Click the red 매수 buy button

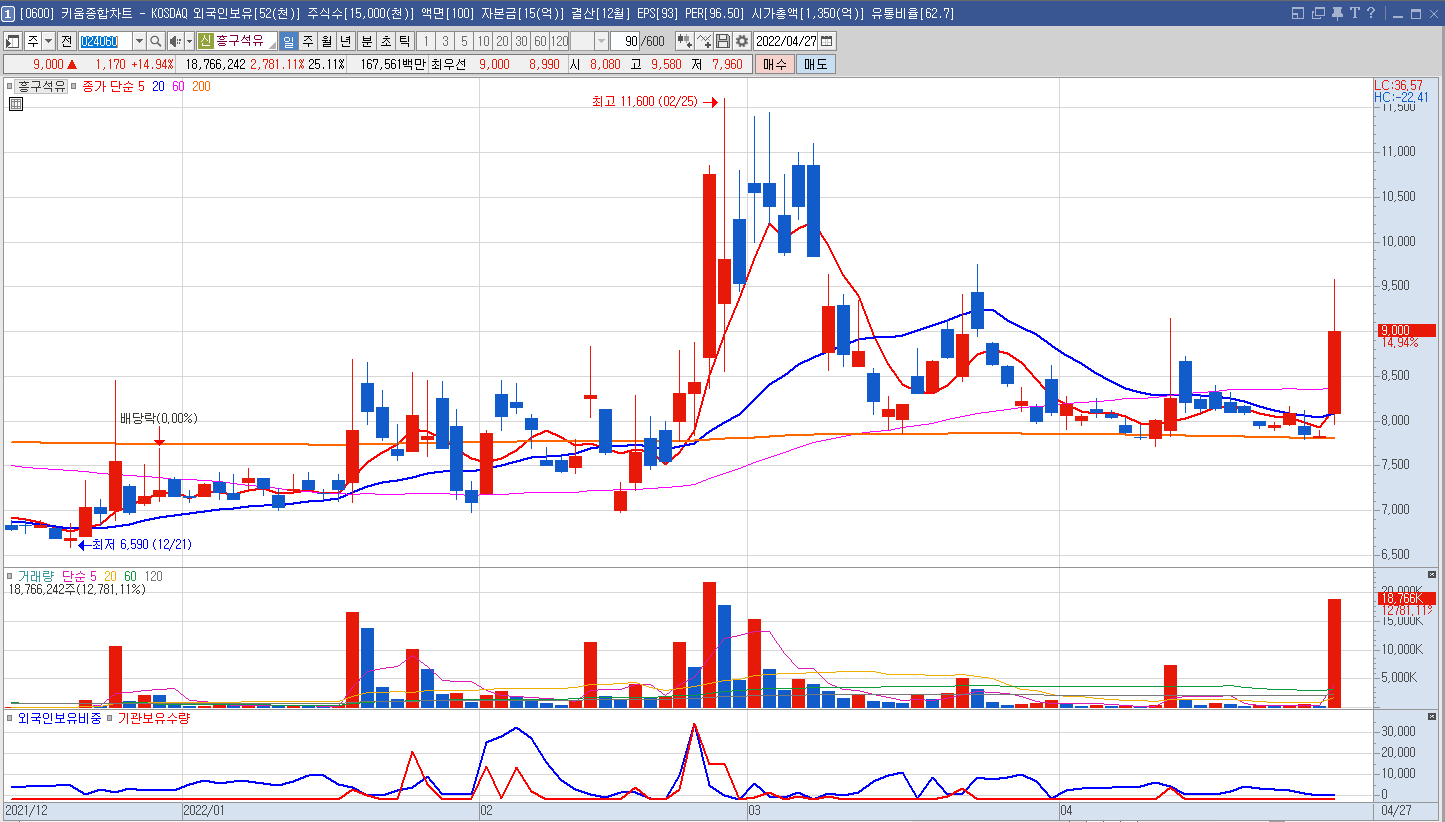click(774, 64)
